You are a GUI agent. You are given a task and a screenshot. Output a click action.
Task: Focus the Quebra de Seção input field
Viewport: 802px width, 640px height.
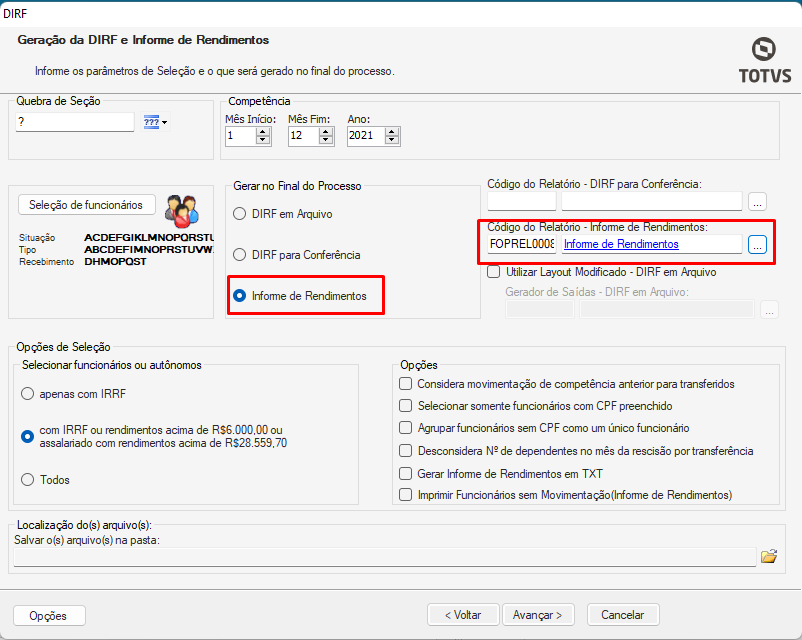pos(75,122)
